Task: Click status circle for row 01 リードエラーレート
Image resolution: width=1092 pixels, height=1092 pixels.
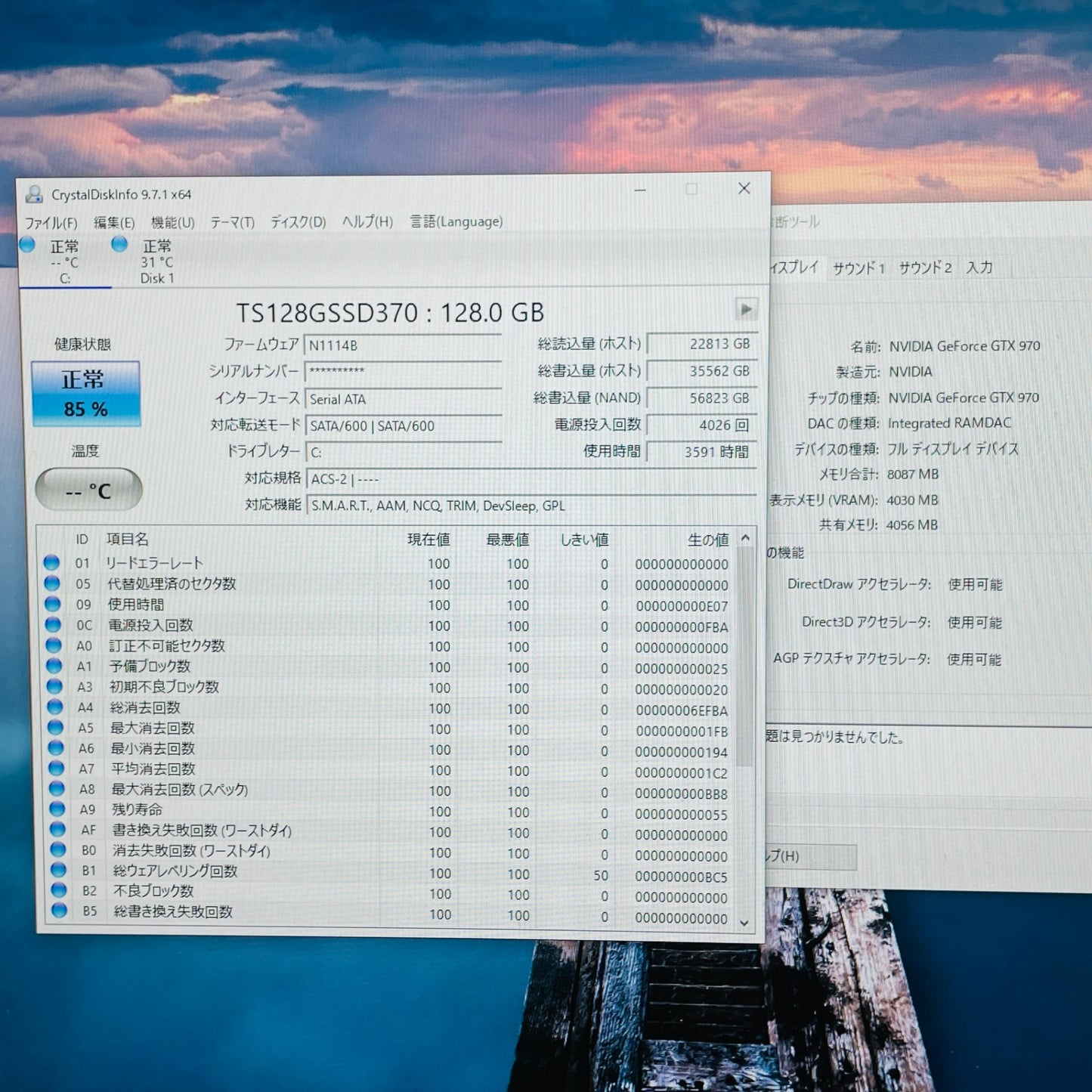Action: pyautogui.click(x=51, y=562)
